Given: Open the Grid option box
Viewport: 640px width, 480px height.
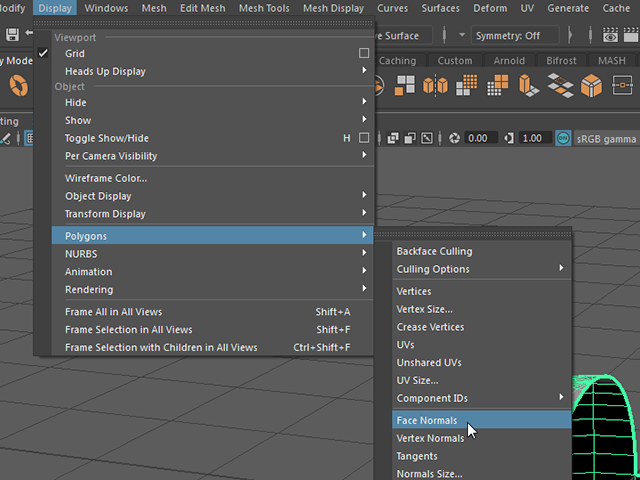Looking at the screenshot, I should pyautogui.click(x=364, y=53).
